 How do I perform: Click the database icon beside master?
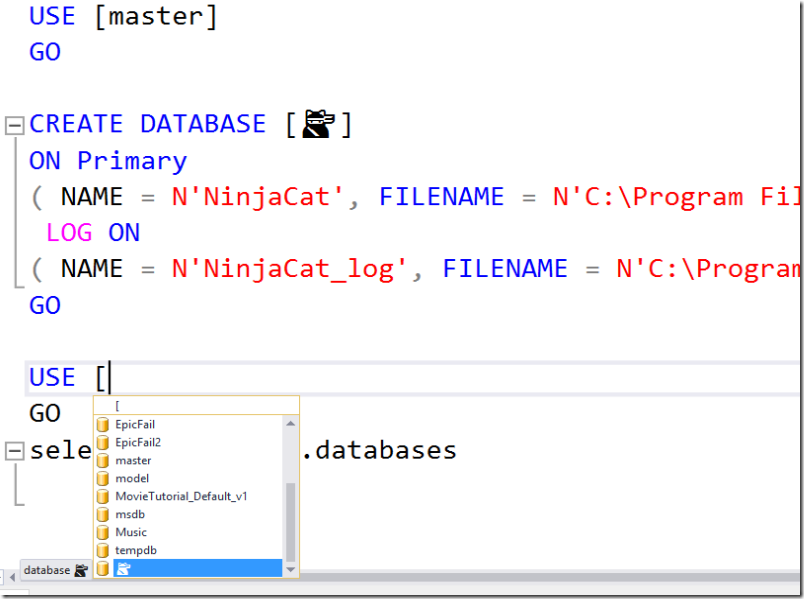pyautogui.click(x=103, y=461)
